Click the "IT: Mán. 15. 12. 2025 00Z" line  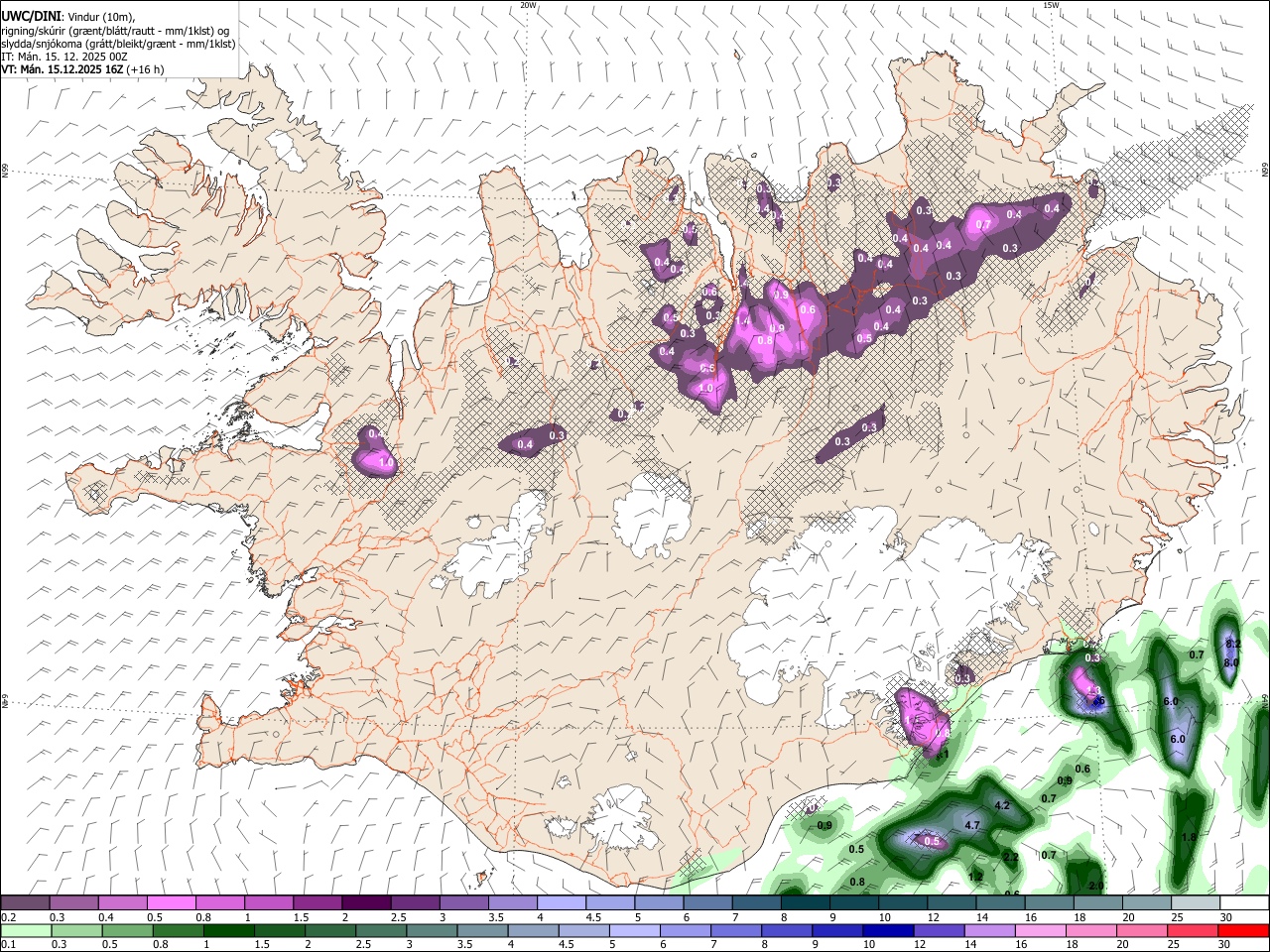pos(64,57)
